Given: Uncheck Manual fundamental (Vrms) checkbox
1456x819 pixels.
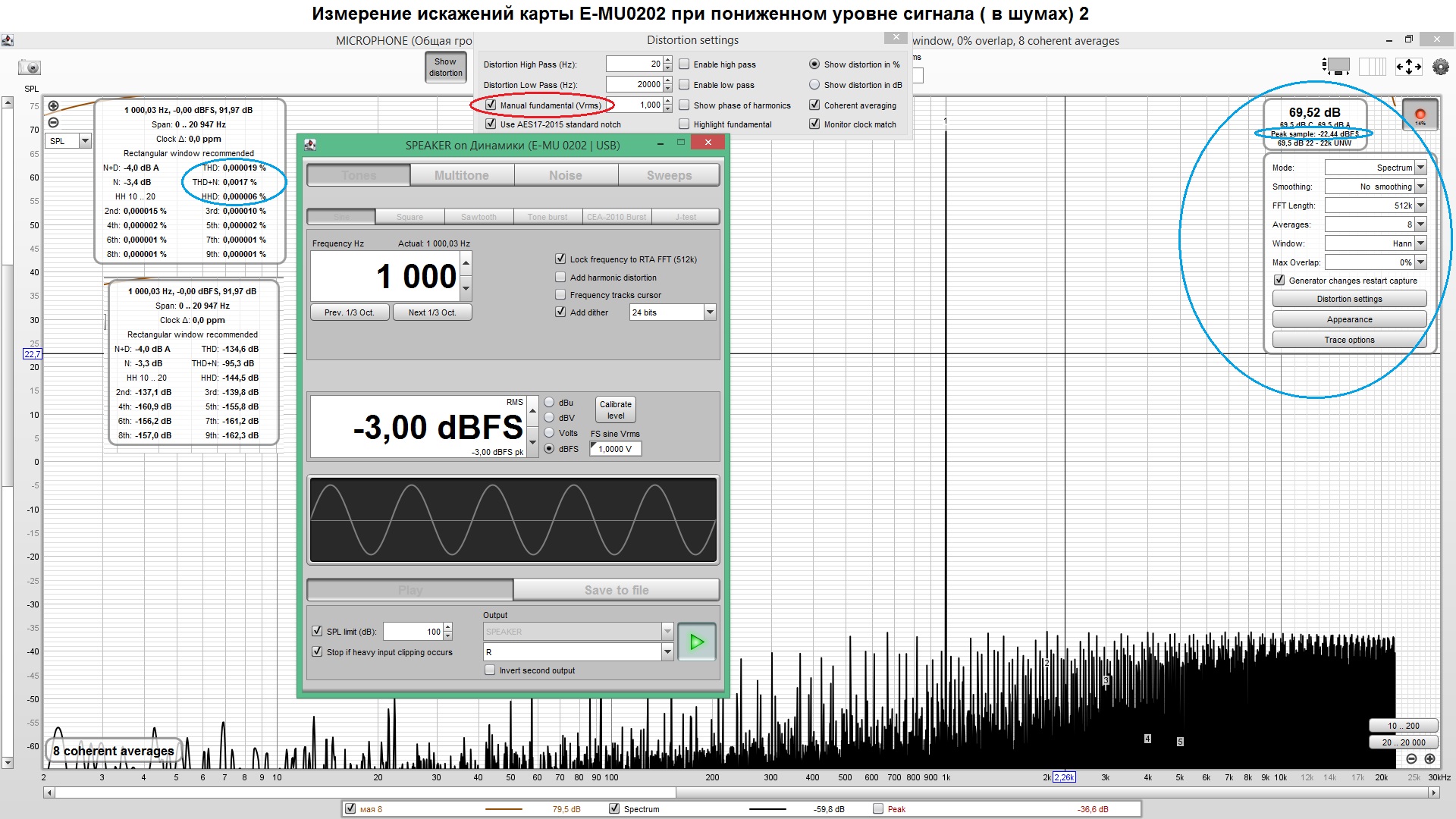Looking at the screenshot, I should (x=491, y=105).
